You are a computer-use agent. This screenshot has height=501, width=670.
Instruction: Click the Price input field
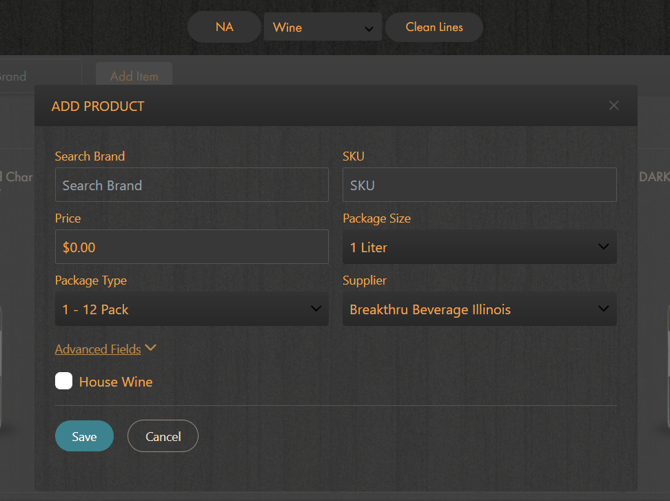(x=191, y=247)
